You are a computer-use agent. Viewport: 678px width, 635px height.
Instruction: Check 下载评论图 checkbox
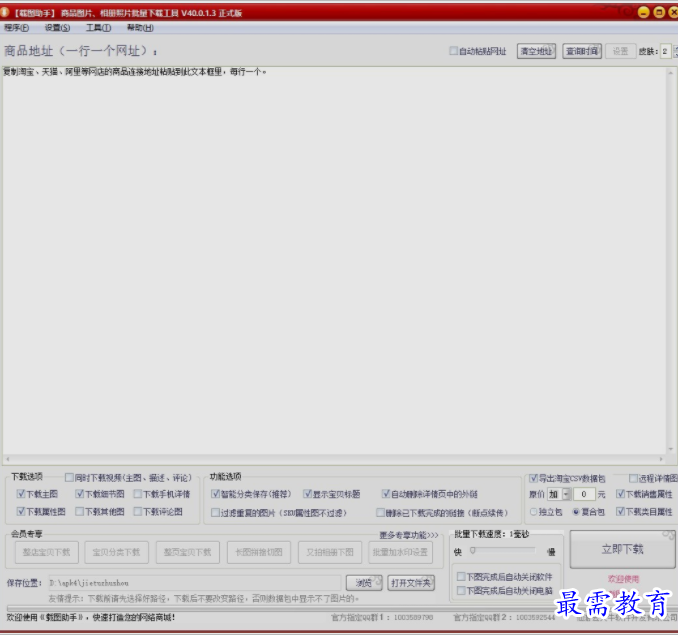click(138, 511)
